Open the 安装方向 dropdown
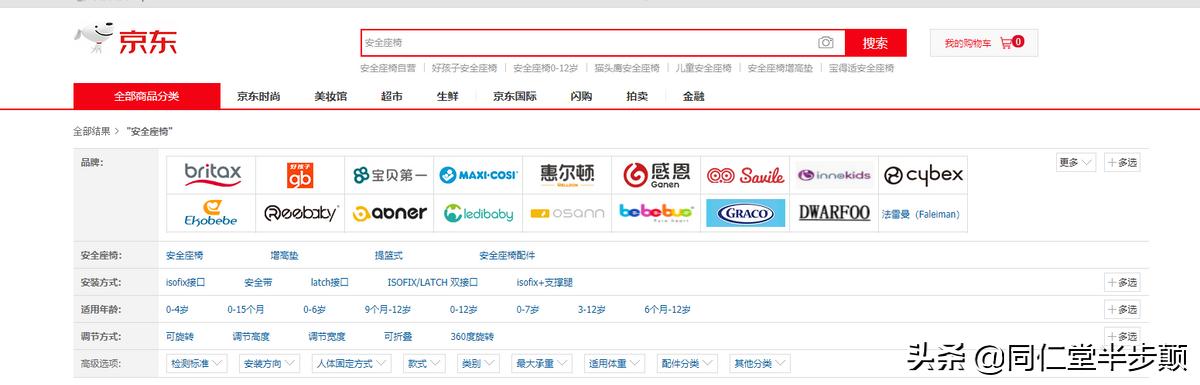 point(270,363)
